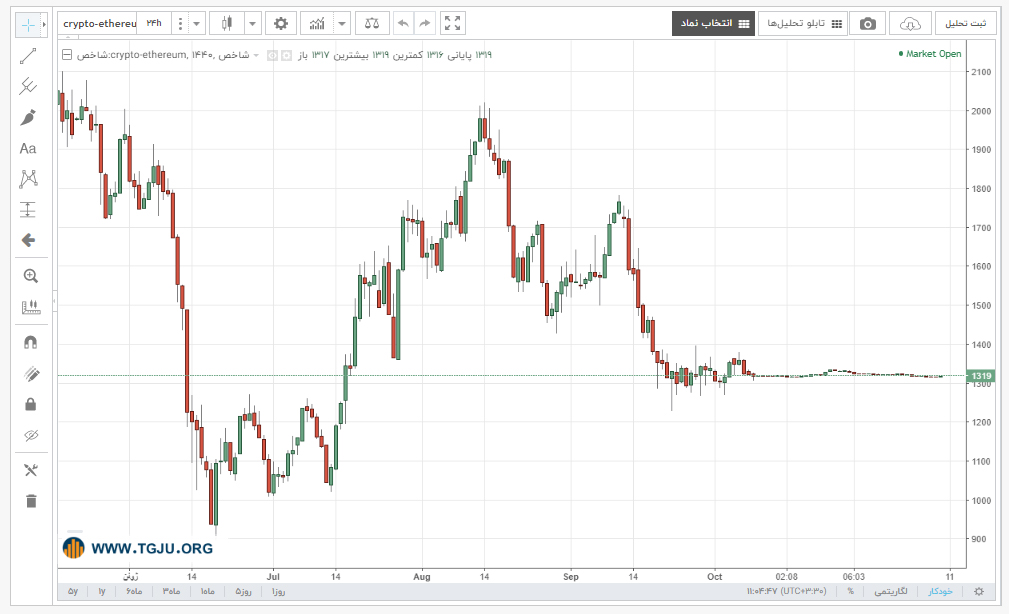Hide the series using legend eye icon

point(273,56)
